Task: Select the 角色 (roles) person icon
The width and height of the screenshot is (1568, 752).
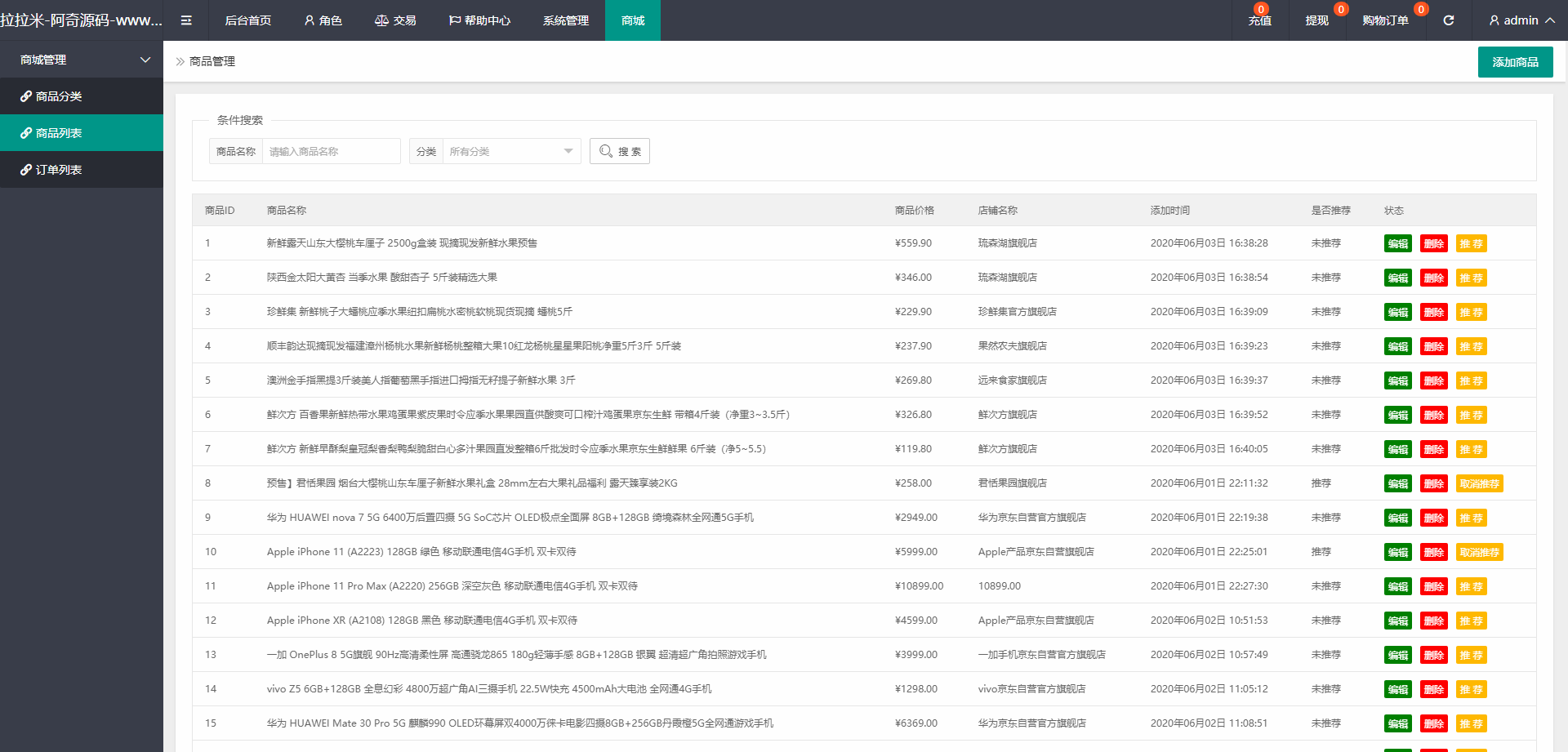Action: click(309, 20)
